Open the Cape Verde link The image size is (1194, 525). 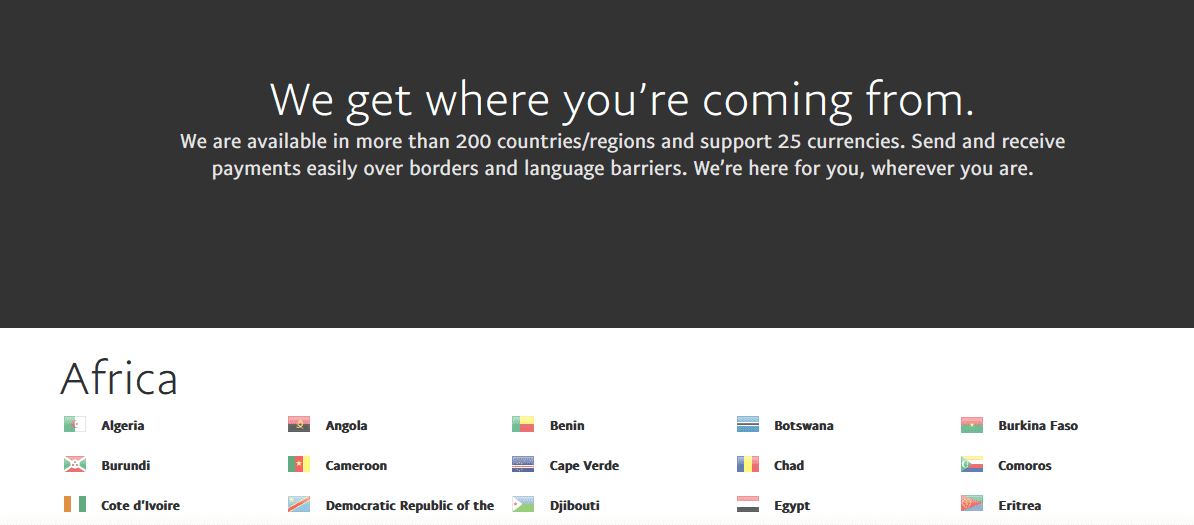point(584,466)
